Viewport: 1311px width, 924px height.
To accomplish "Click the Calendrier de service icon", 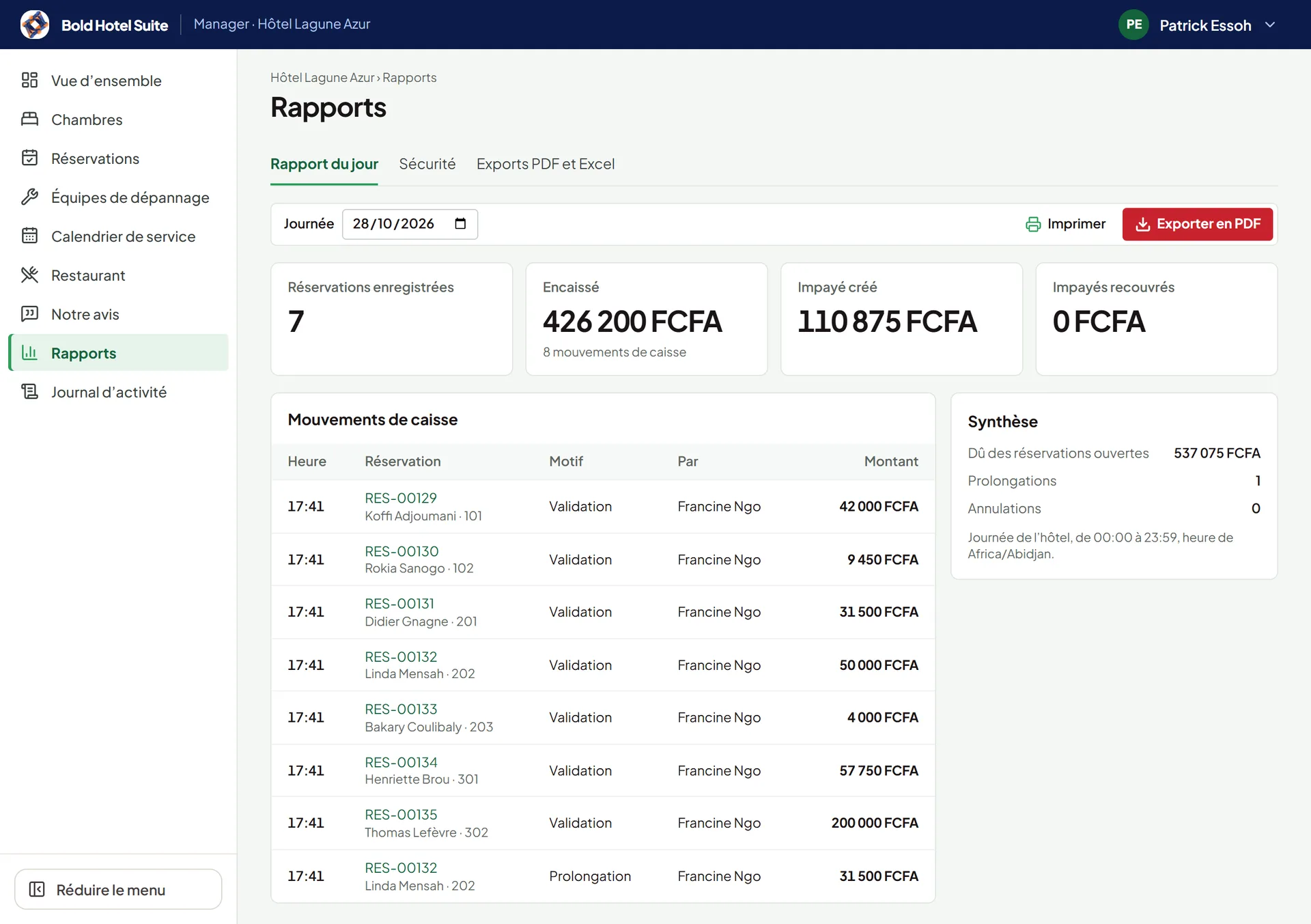I will click(29, 236).
